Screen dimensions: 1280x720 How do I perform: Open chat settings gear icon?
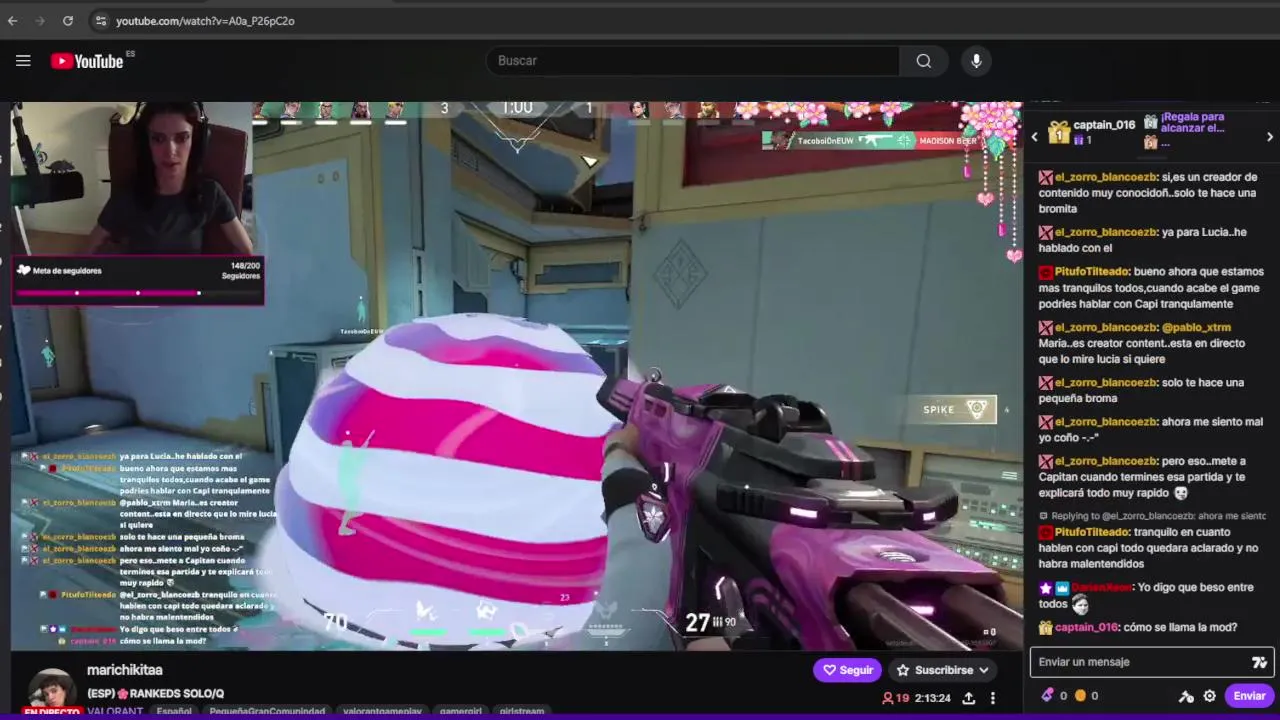click(1209, 696)
